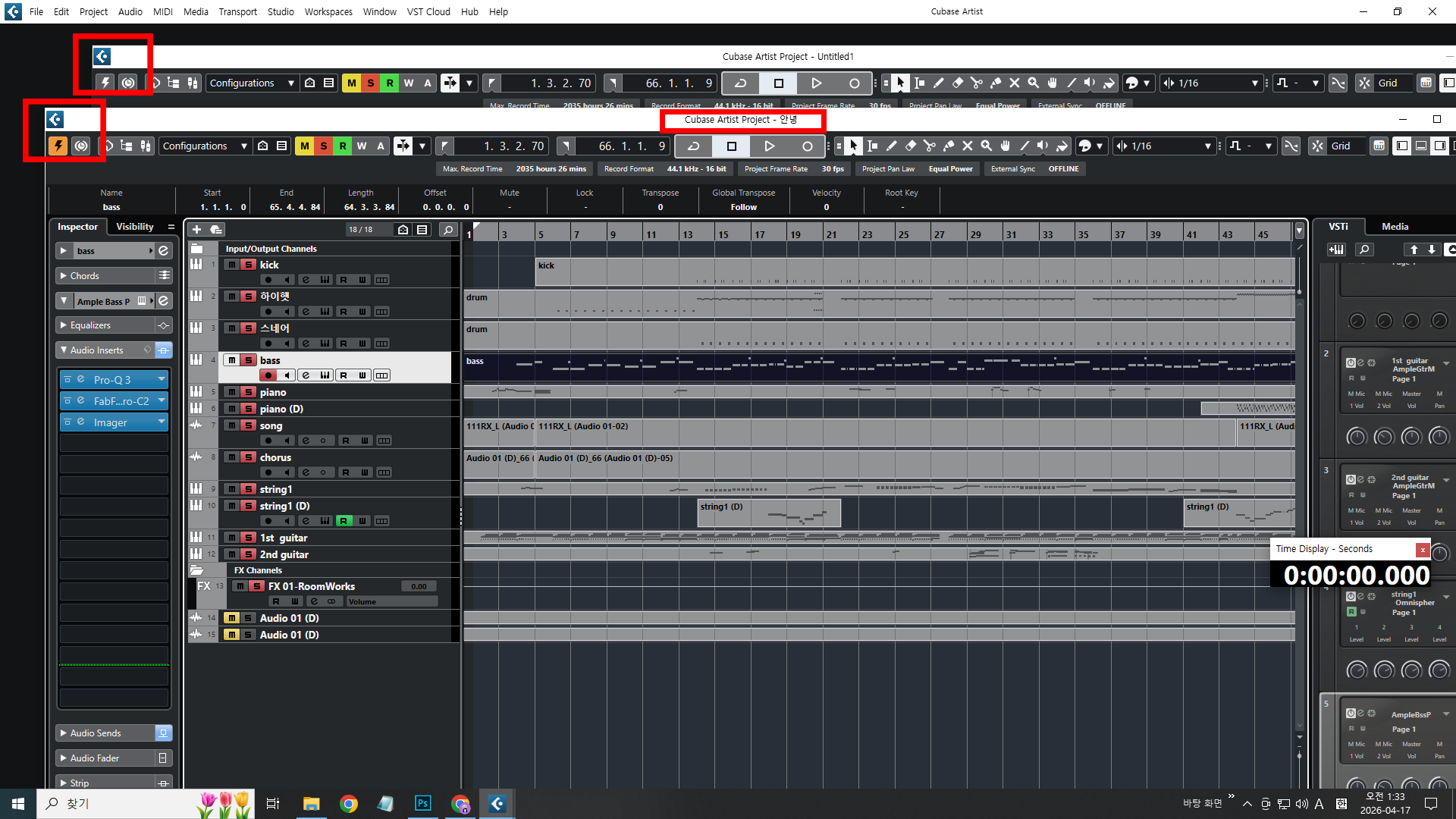
Task: Pick the Draw pencil tool in the 안녕 window
Action: (x=891, y=146)
